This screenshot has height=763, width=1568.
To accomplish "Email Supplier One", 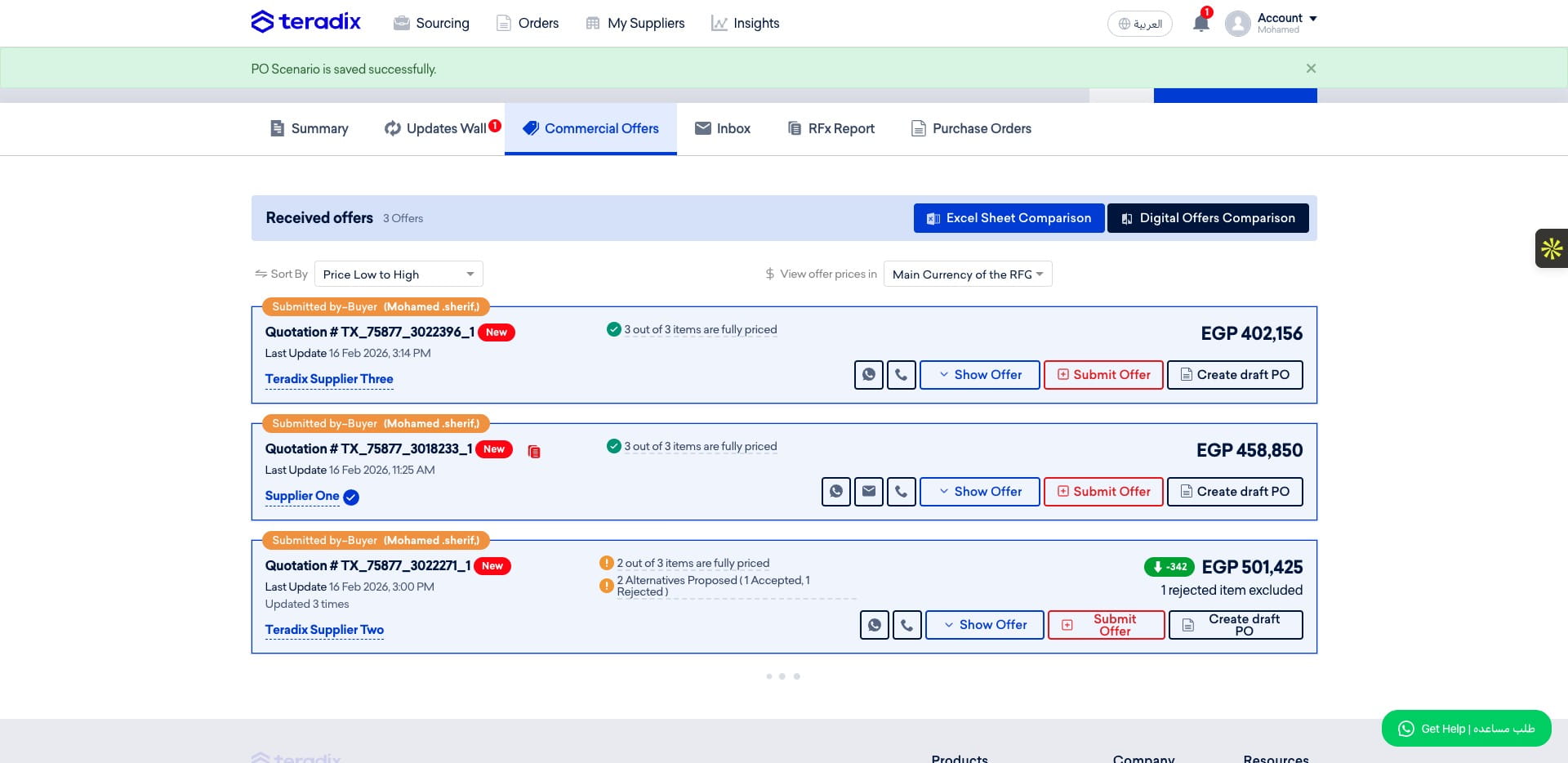I will coord(869,492).
